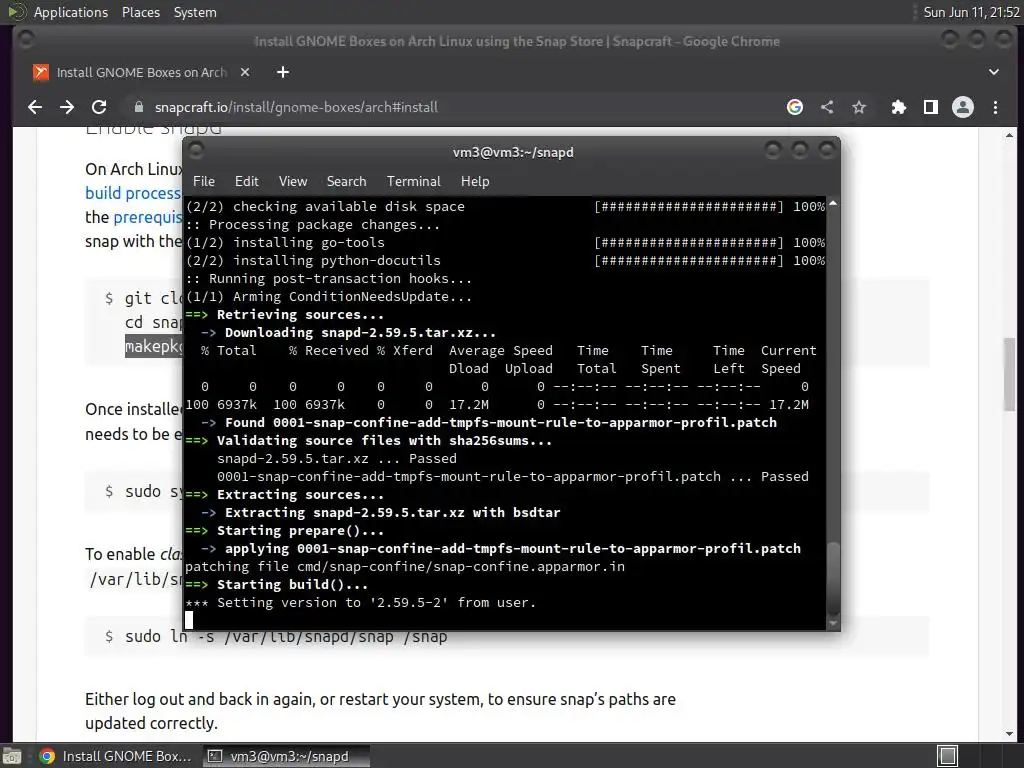Click Chrome's back navigation arrow
The height and width of the screenshot is (768, 1024).
point(35,107)
